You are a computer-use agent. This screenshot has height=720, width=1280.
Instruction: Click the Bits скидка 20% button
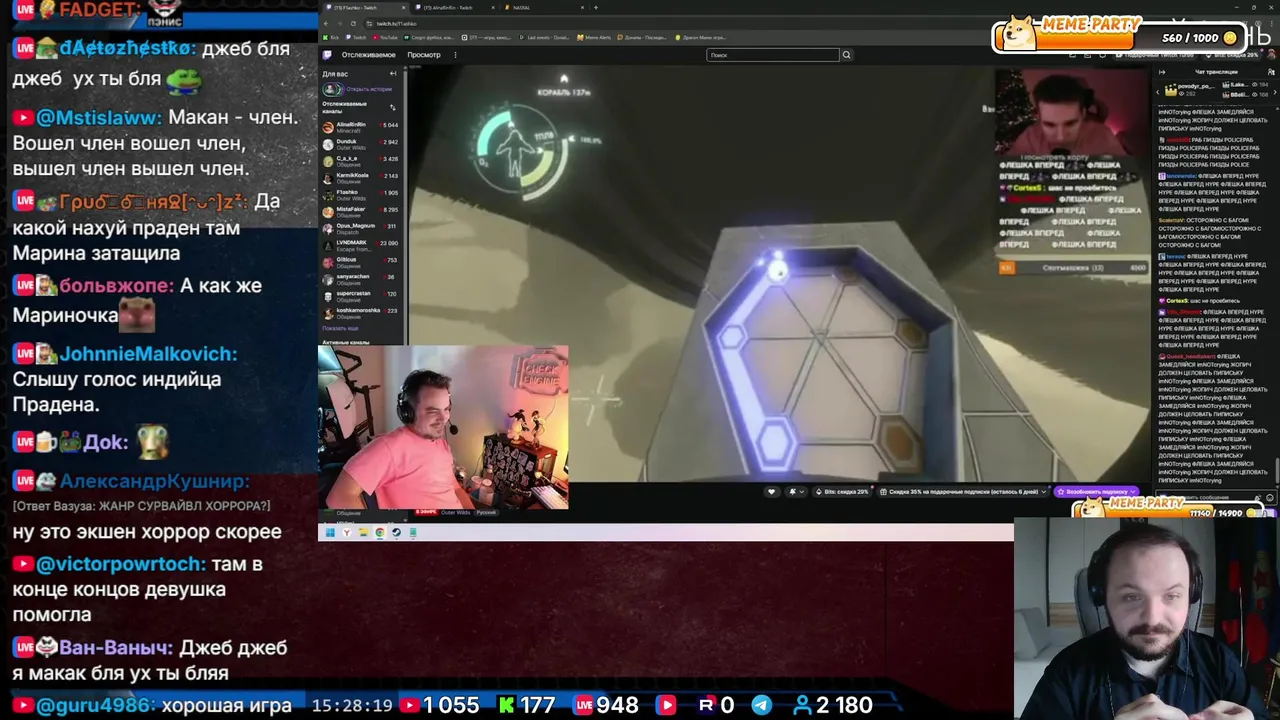pyautogui.click(x=840, y=492)
